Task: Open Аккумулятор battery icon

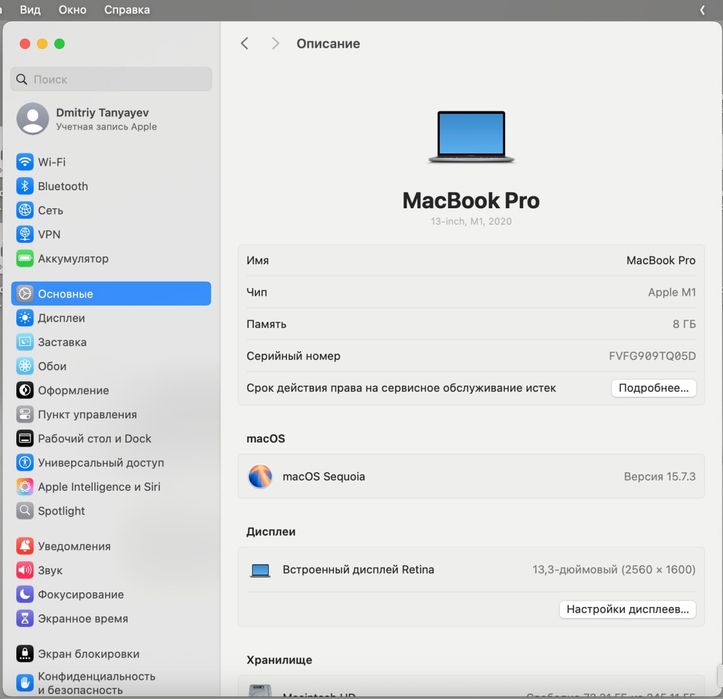Action: (24, 258)
